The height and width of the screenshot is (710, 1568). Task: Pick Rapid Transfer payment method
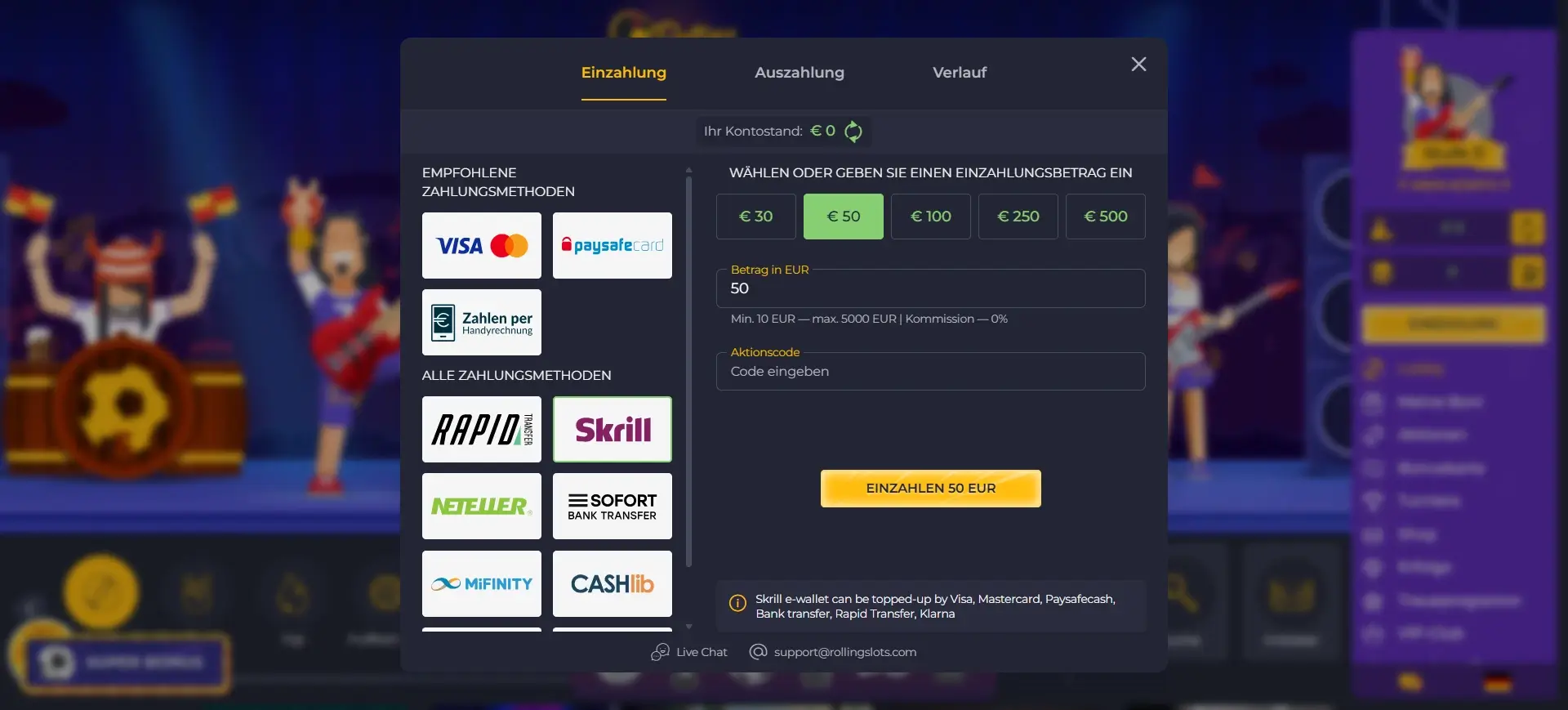tap(481, 429)
